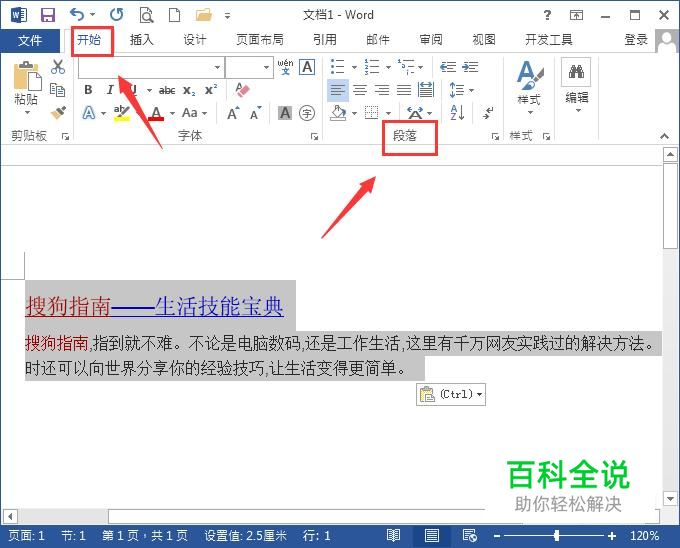This screenshot has width=680, height=548.
Task: Apply superscript formatting
Action: (211, 90)
